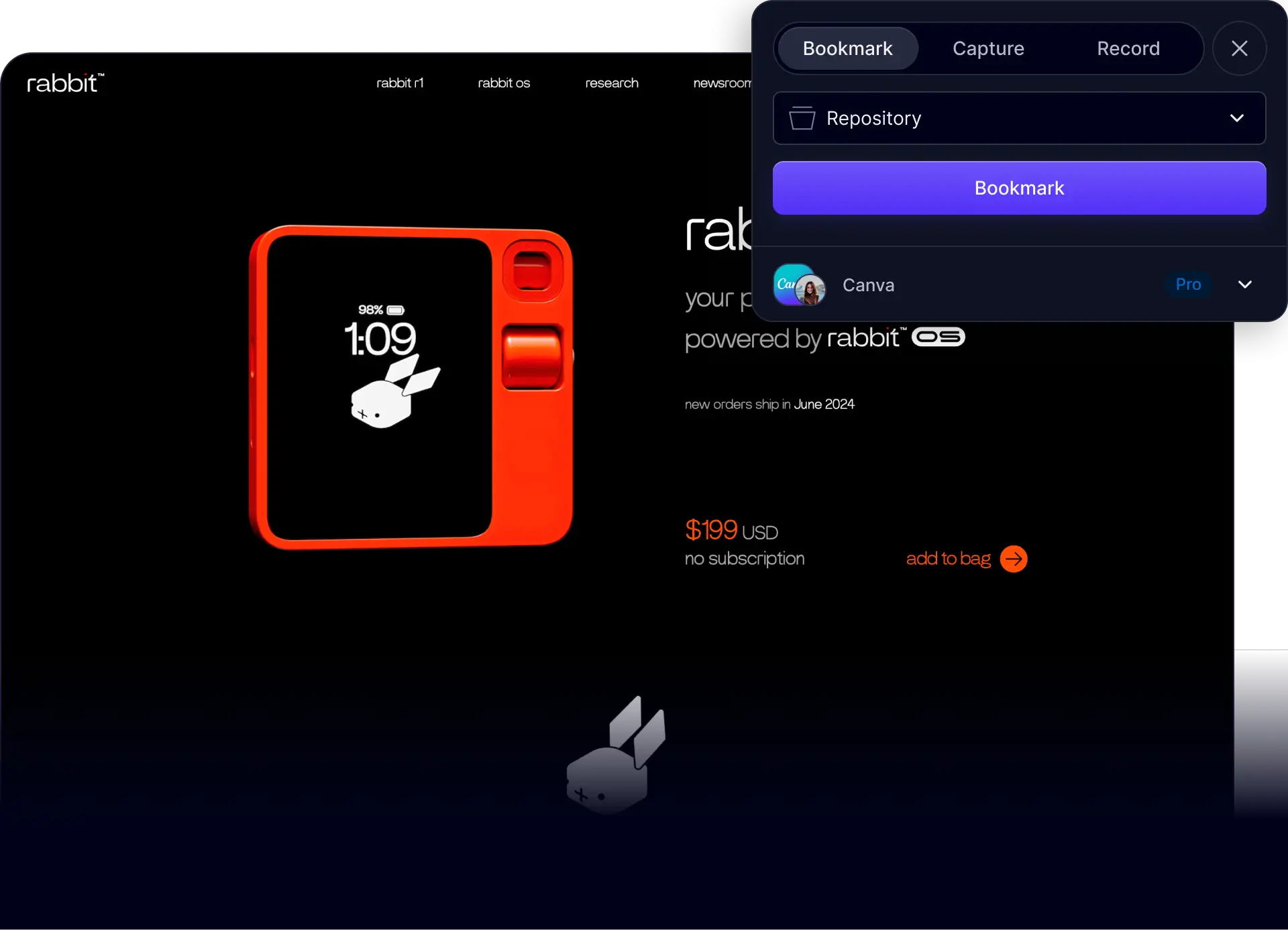
Task: Click the rabbit OS nav menu item
Action: tap(504, 82)
